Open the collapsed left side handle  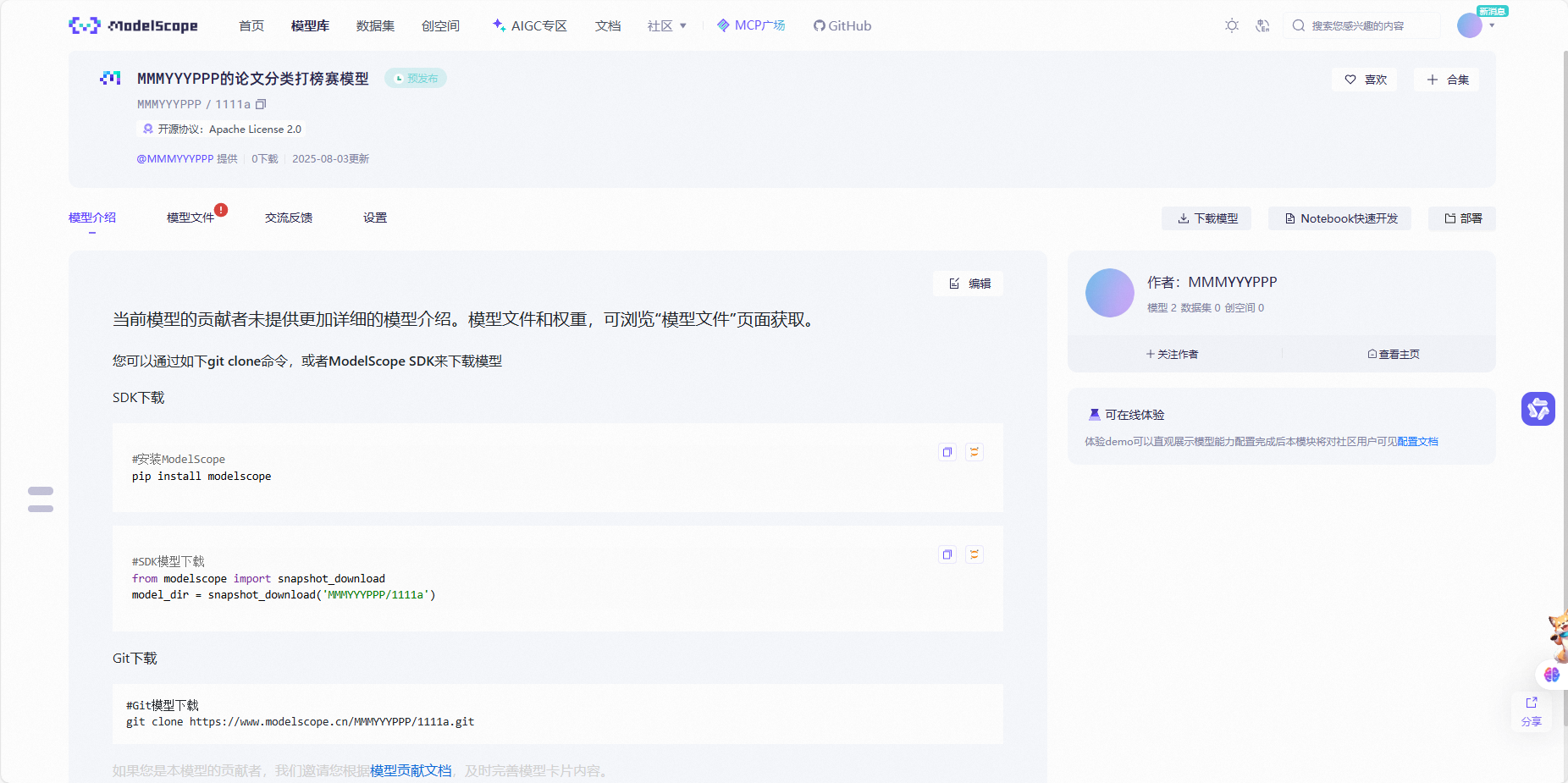[41, 499]
